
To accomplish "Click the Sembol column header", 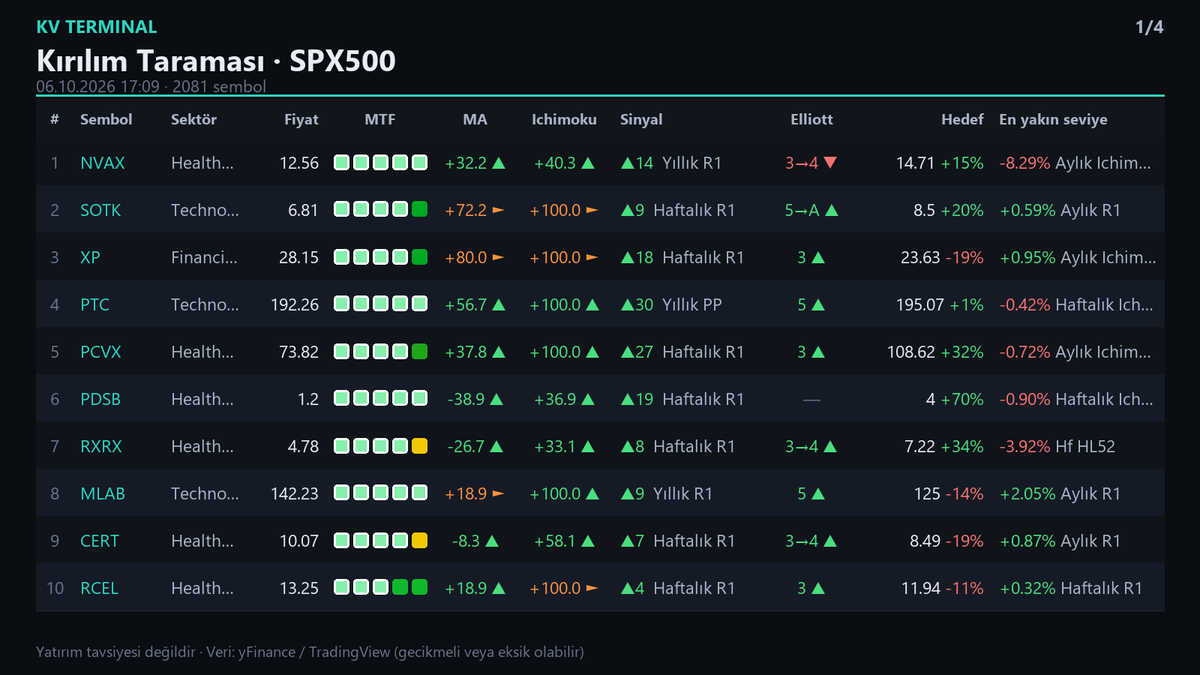I will pos(106,119).
